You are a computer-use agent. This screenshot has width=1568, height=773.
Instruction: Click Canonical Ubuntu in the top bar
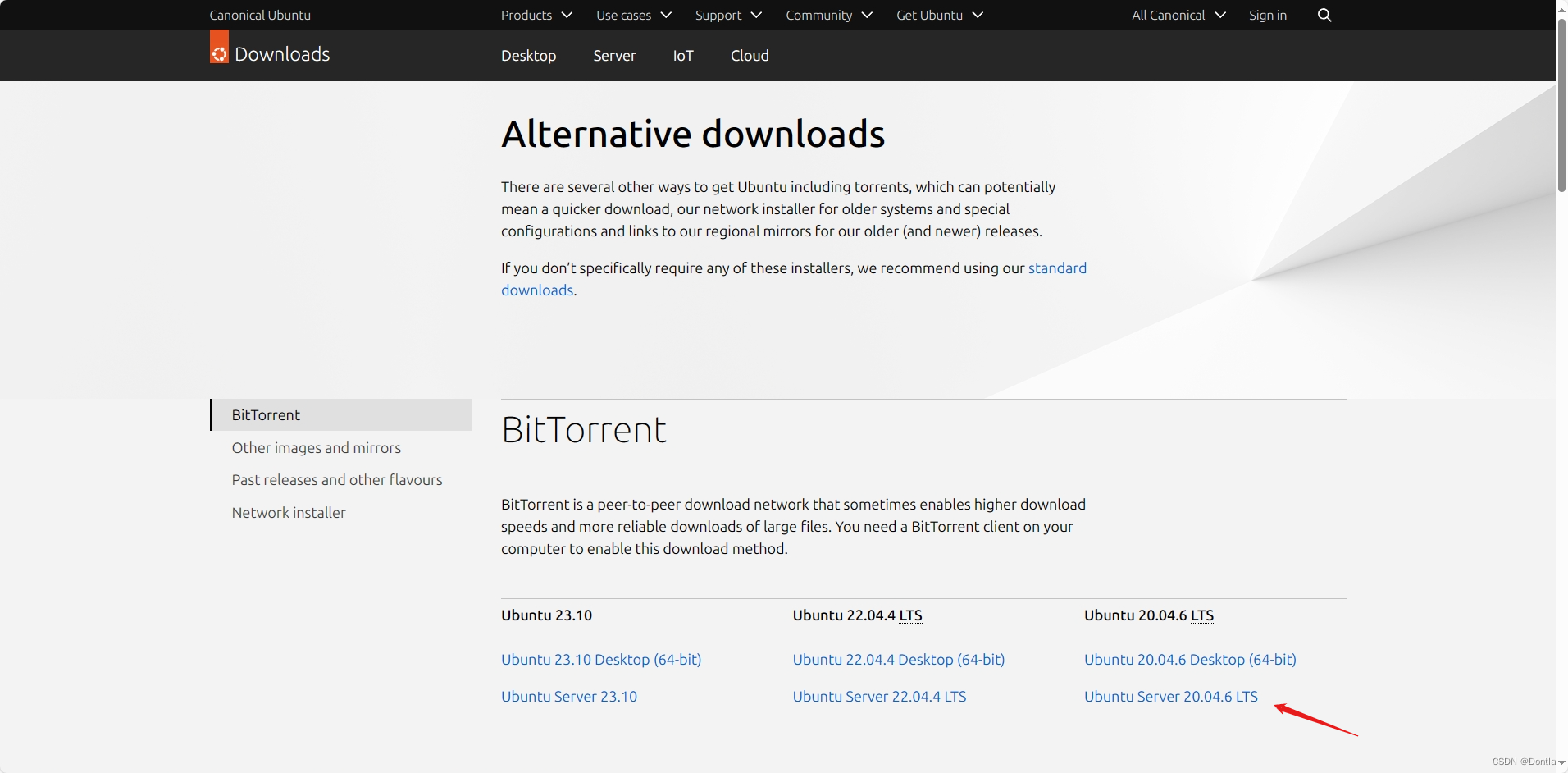point(260,15)
